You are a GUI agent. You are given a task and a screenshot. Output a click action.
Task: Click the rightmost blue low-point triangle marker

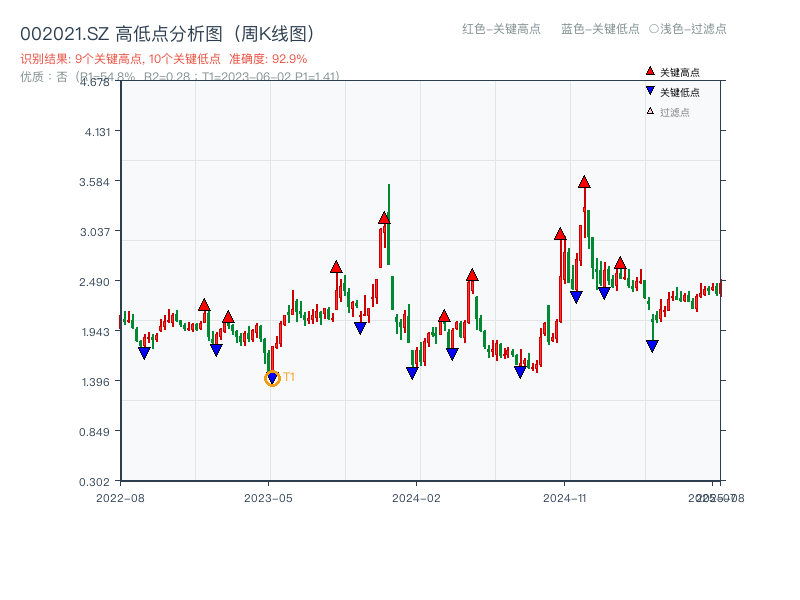(652, 345)
